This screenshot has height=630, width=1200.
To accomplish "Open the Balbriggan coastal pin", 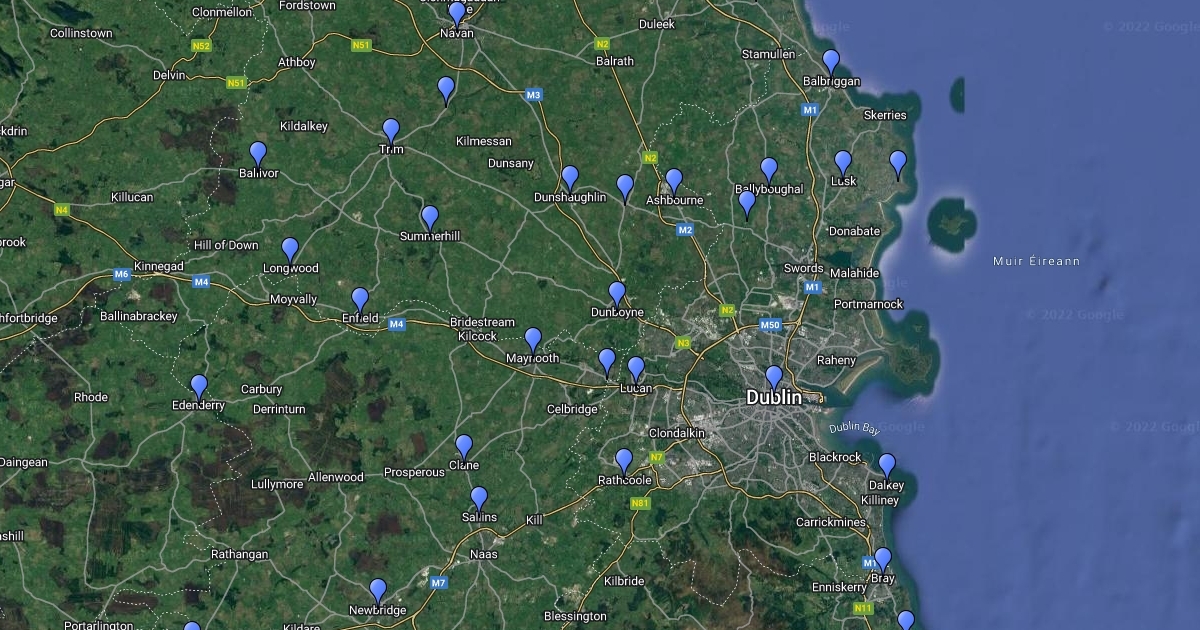I will pyautogui.click(x=831, y=63).
